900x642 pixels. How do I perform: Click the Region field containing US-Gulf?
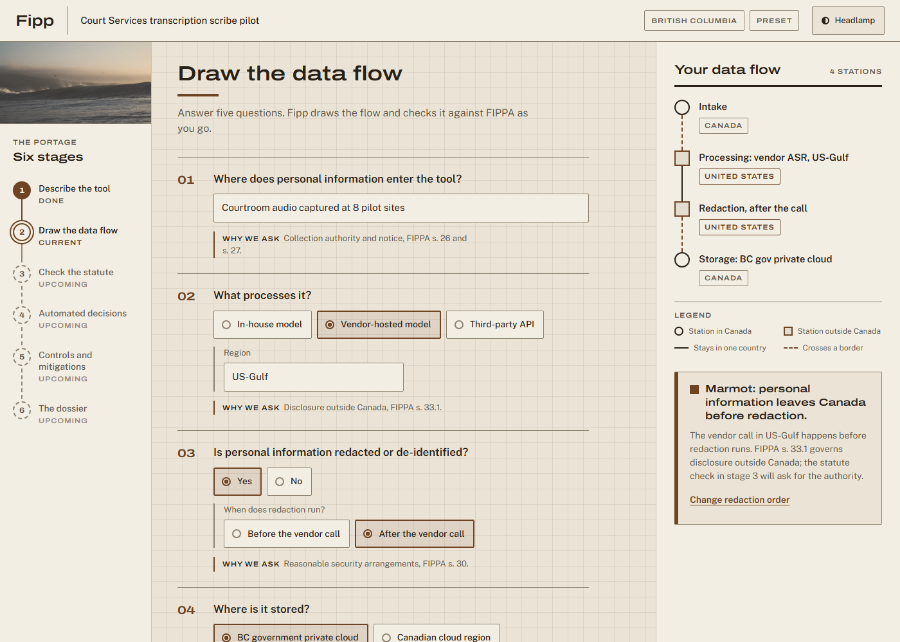click(x=313, y=377)
